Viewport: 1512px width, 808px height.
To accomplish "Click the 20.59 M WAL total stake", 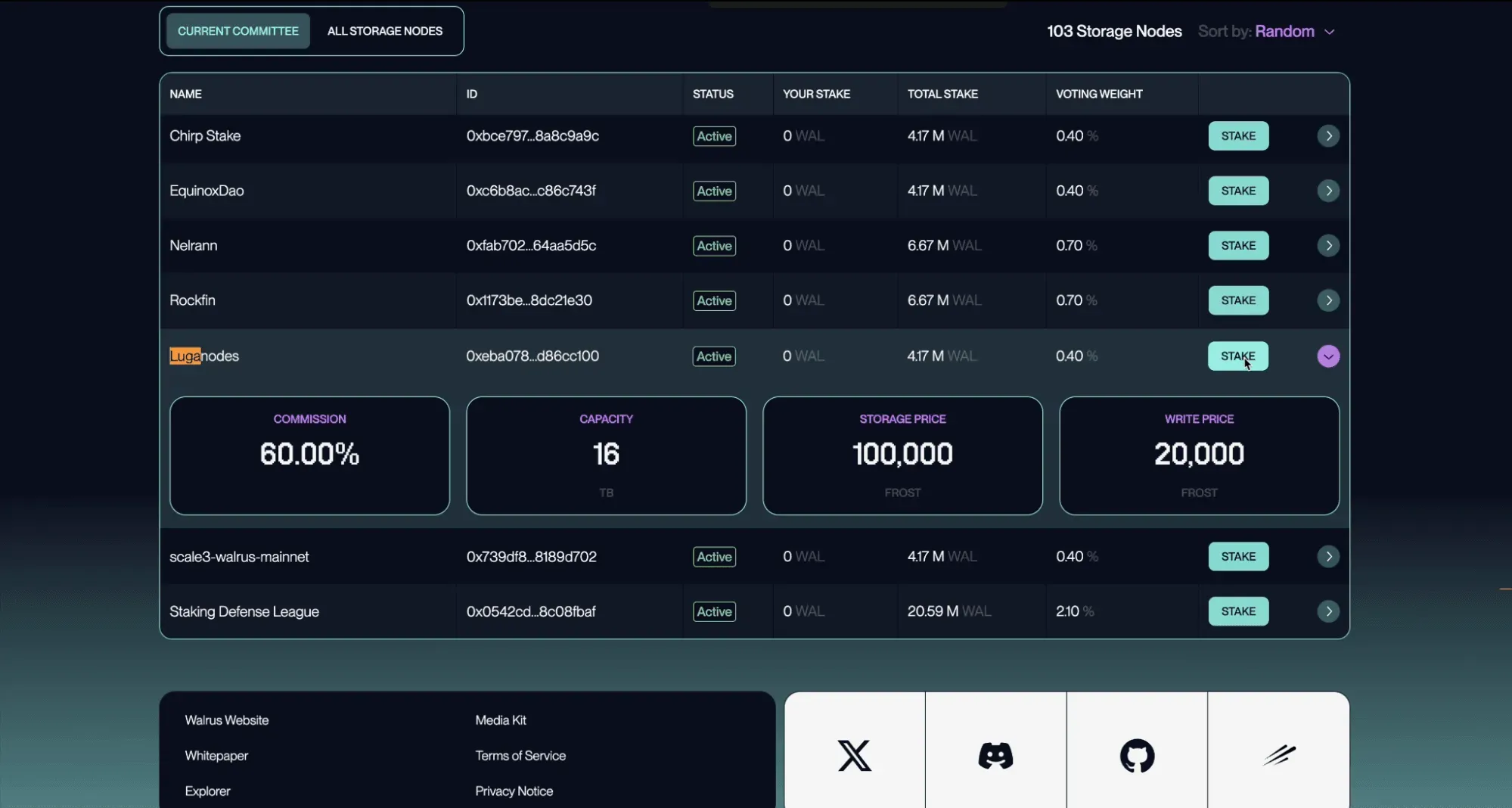I will point(949,611).
